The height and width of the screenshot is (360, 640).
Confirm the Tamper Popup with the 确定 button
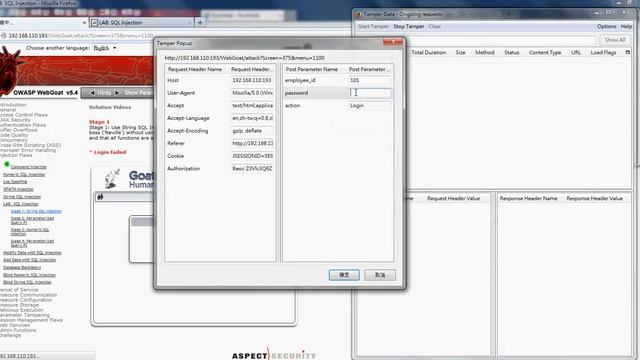pos(344,275)
